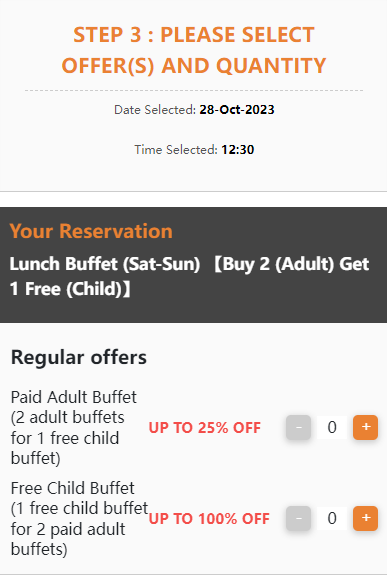Click the selected date 28-Oct-2023

tap(237, 109)
